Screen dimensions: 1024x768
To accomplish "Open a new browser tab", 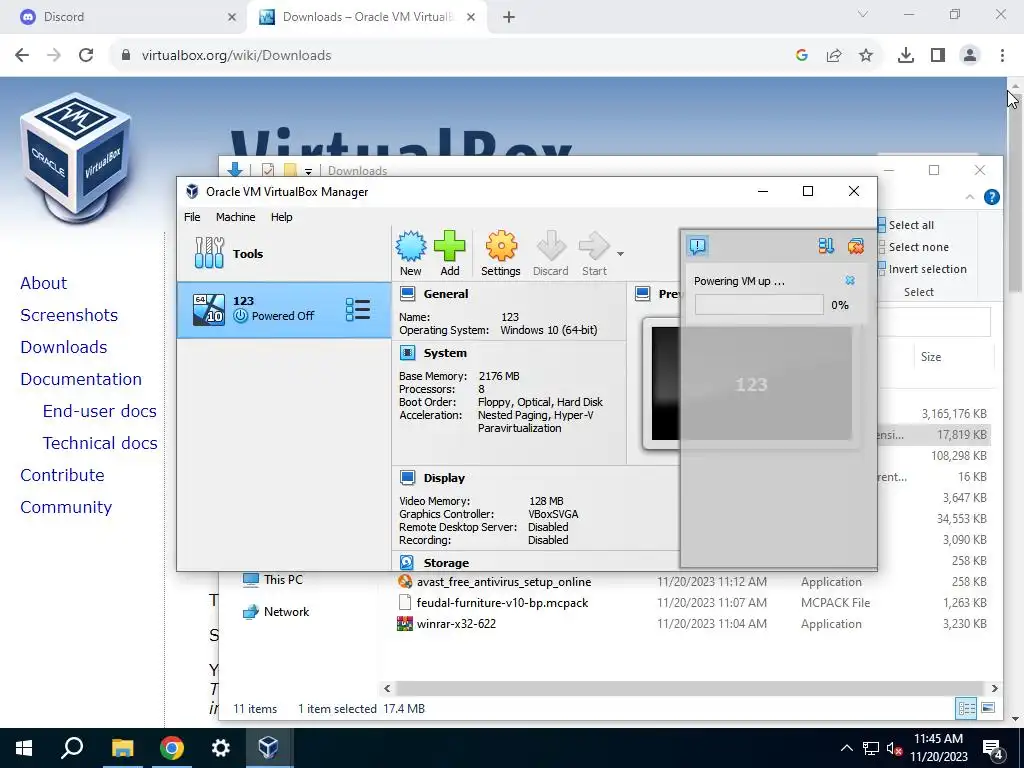I will 509,17.
